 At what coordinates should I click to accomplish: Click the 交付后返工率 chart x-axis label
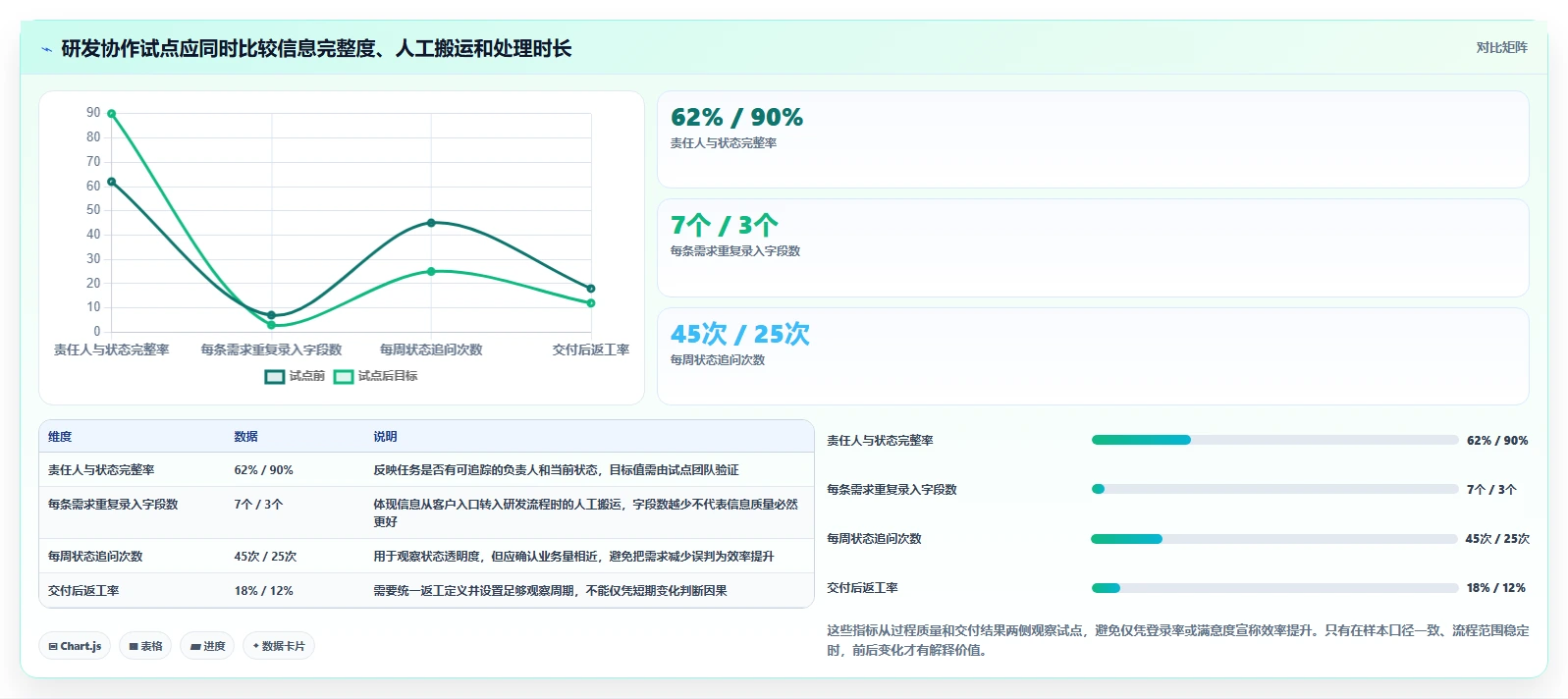pyautogui.click(x=591, y=349)
